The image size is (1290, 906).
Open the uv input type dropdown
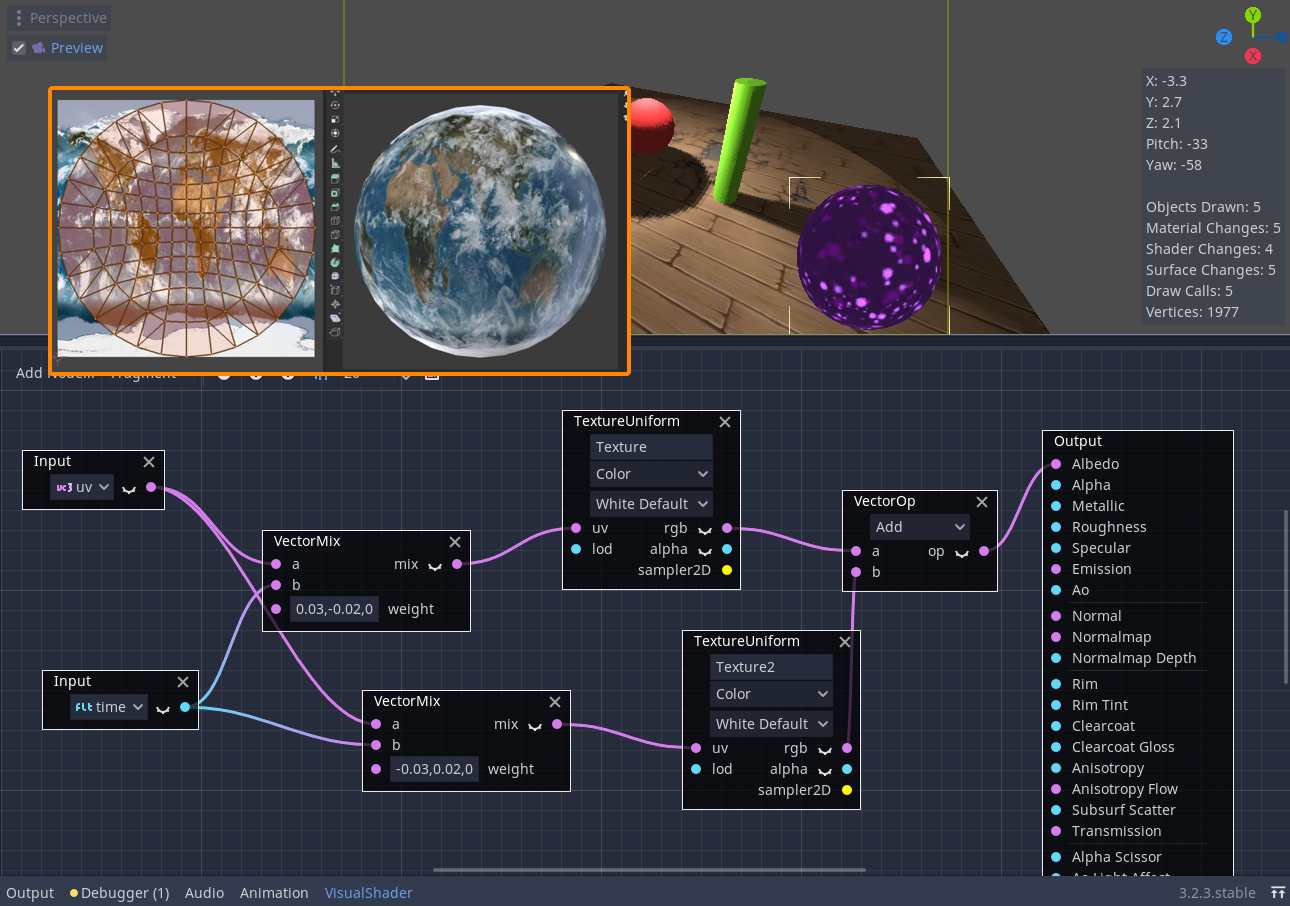tap(82, 488)
